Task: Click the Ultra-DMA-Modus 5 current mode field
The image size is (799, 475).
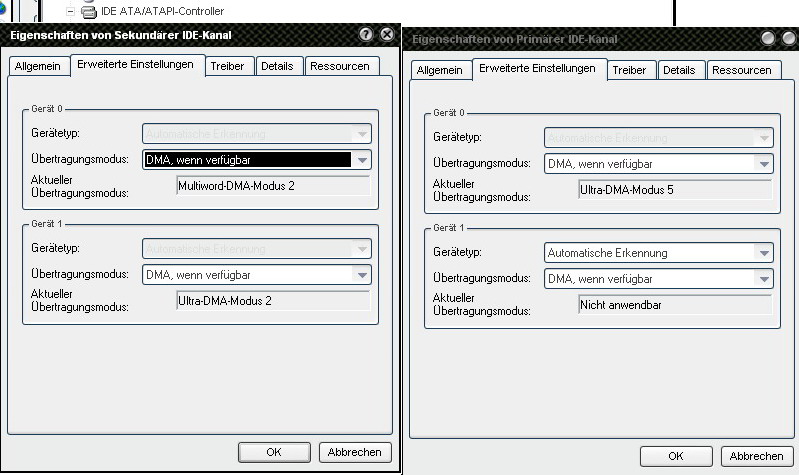Action: pos(674,189)
